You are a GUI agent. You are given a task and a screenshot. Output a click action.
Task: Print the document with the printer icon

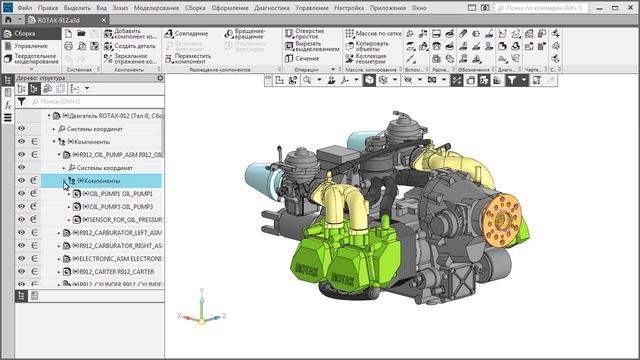[x=69, y=46]
